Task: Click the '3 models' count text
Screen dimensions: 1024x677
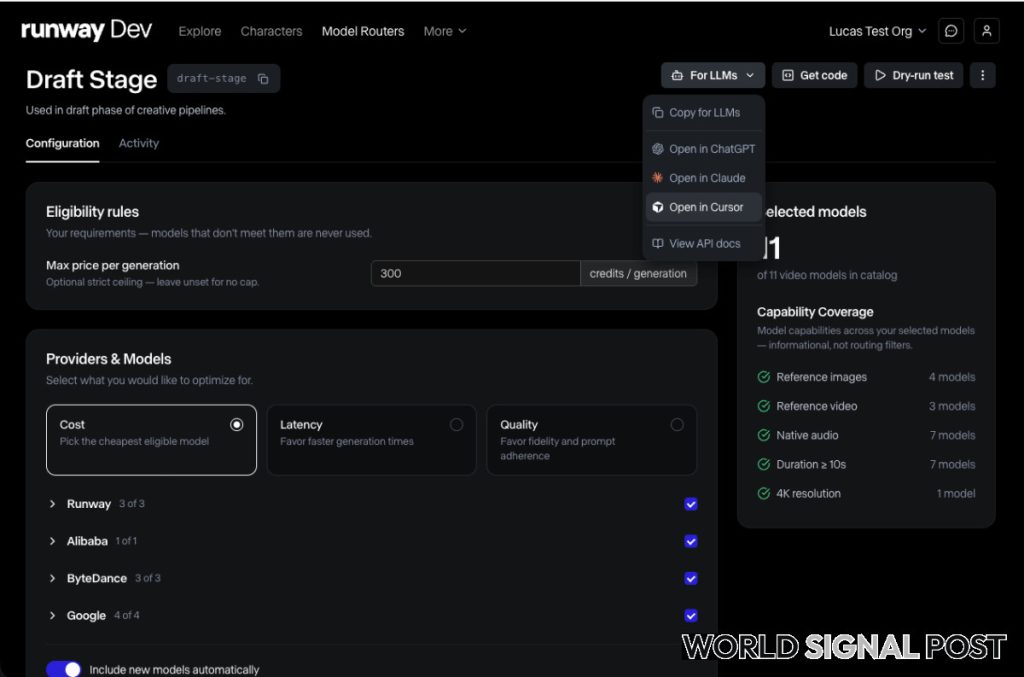Action: [x=952, y=406]
